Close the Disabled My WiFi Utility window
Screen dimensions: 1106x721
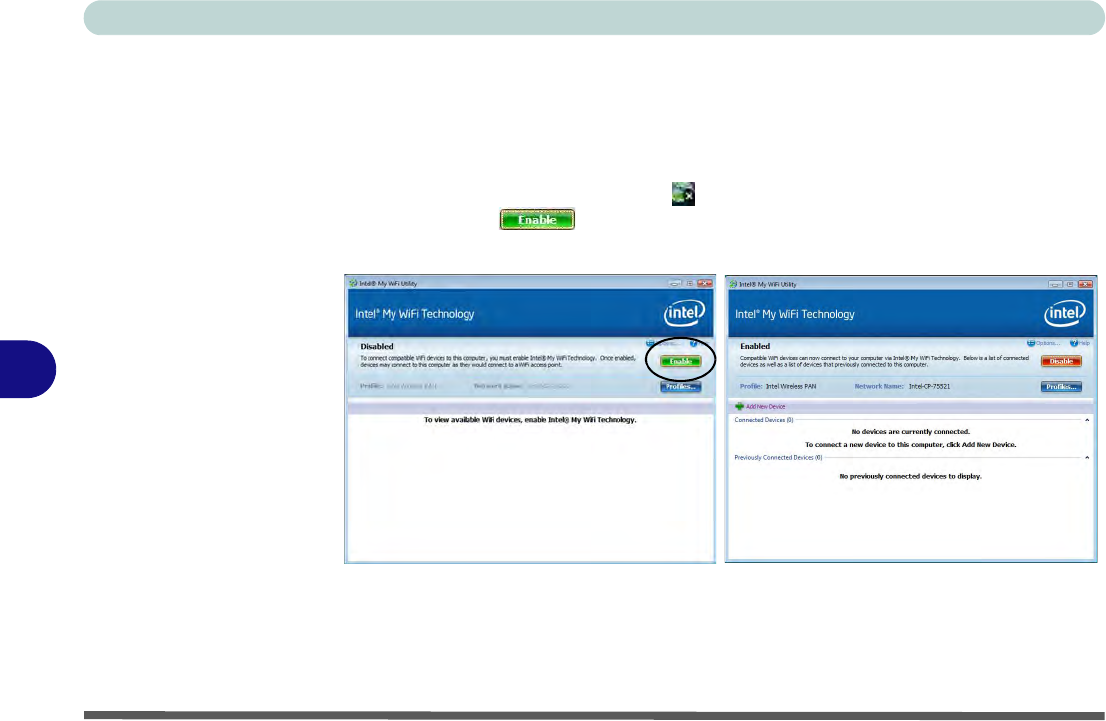click(705, 283)
